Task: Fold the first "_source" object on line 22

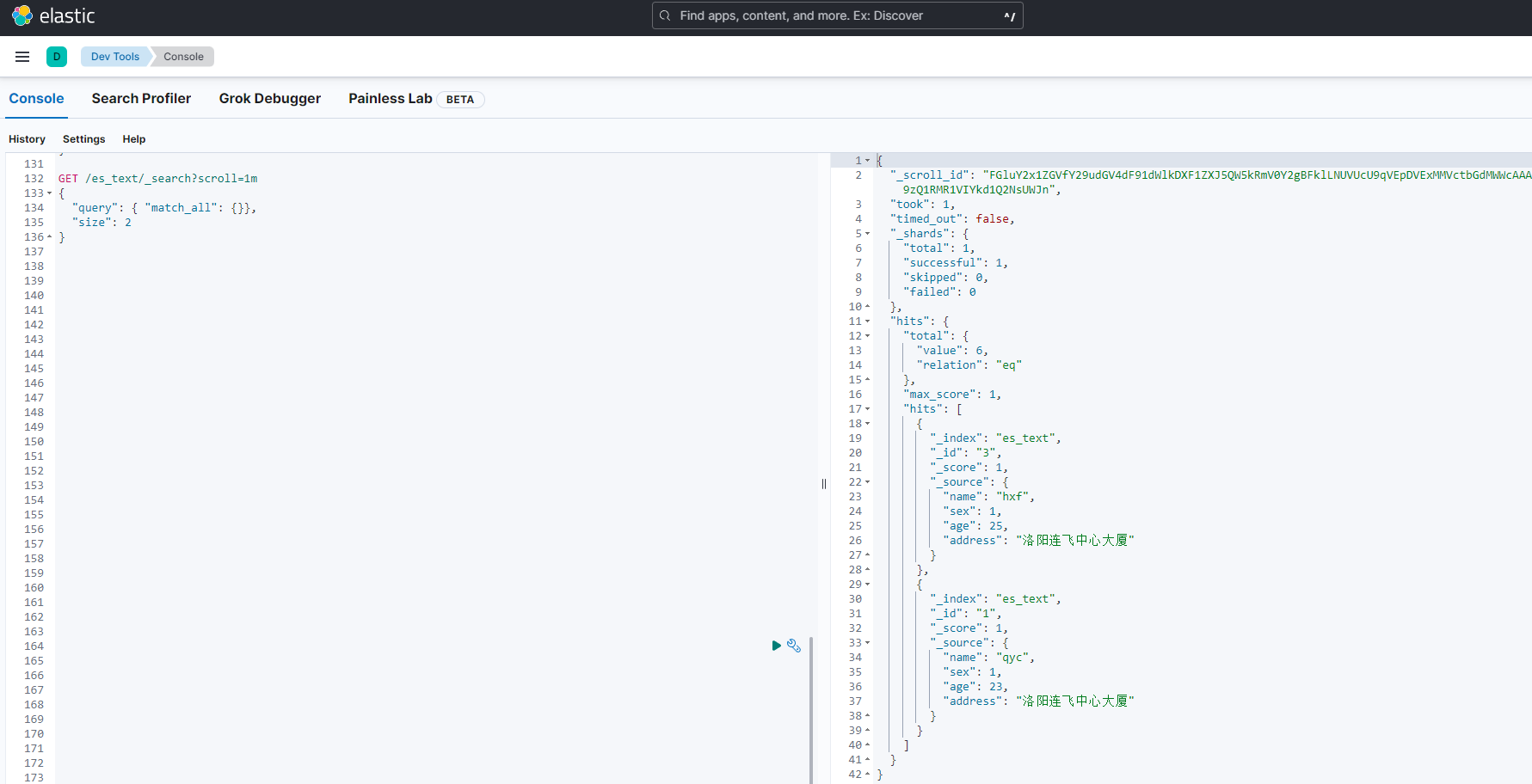Action: click(867, 482)
